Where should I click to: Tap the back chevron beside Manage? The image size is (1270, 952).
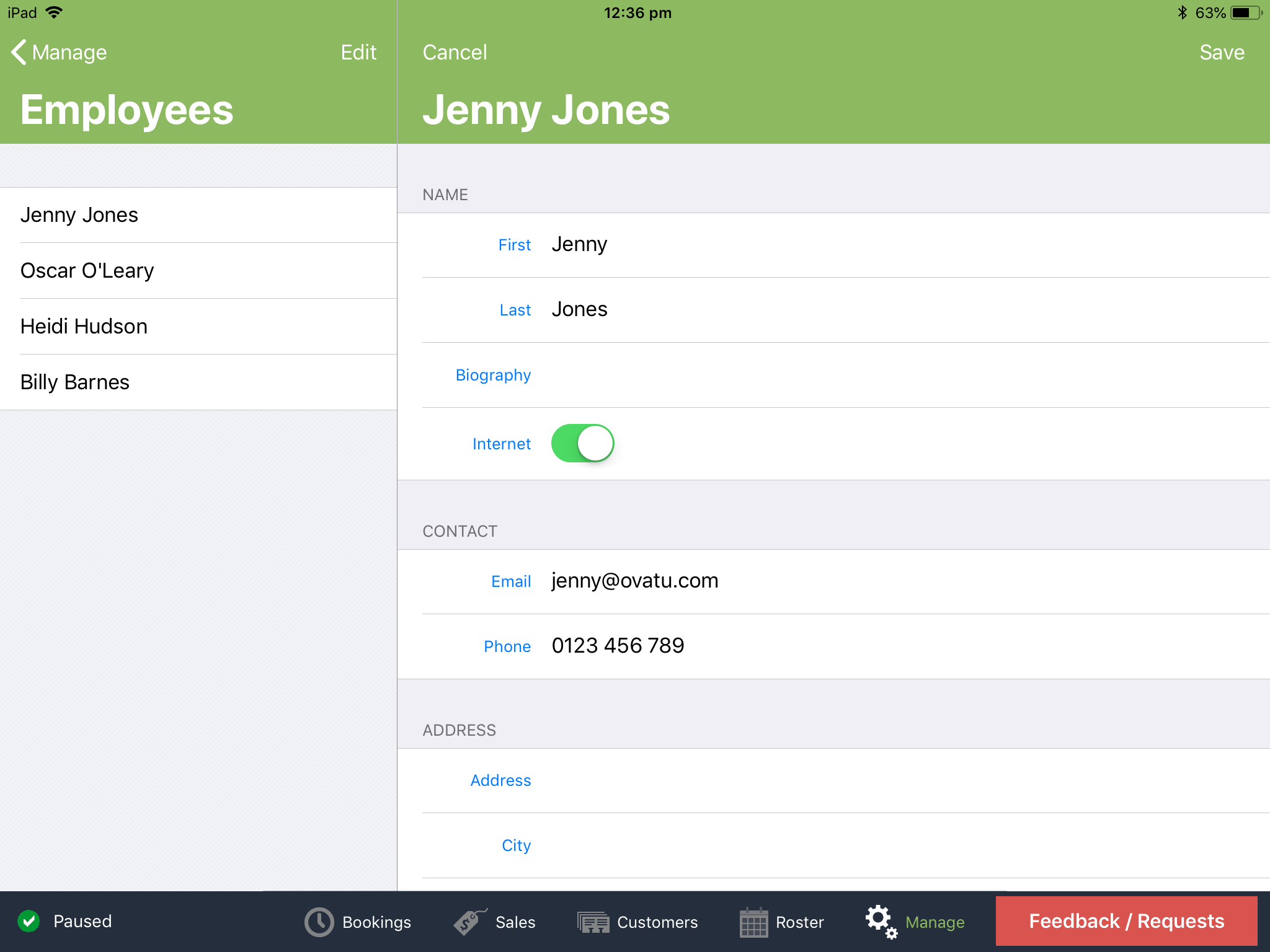point(19,52)
